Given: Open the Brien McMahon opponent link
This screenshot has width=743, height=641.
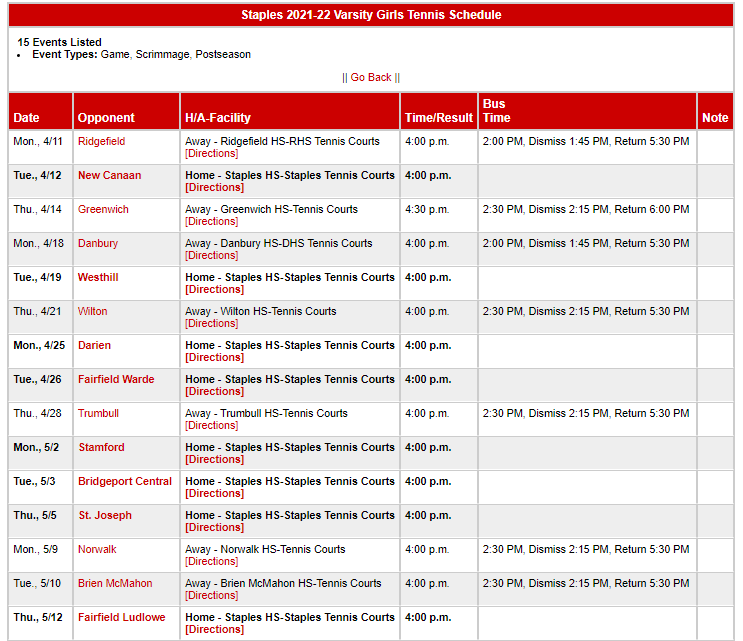Looking at the screenshot, I should tap(115, 584).
